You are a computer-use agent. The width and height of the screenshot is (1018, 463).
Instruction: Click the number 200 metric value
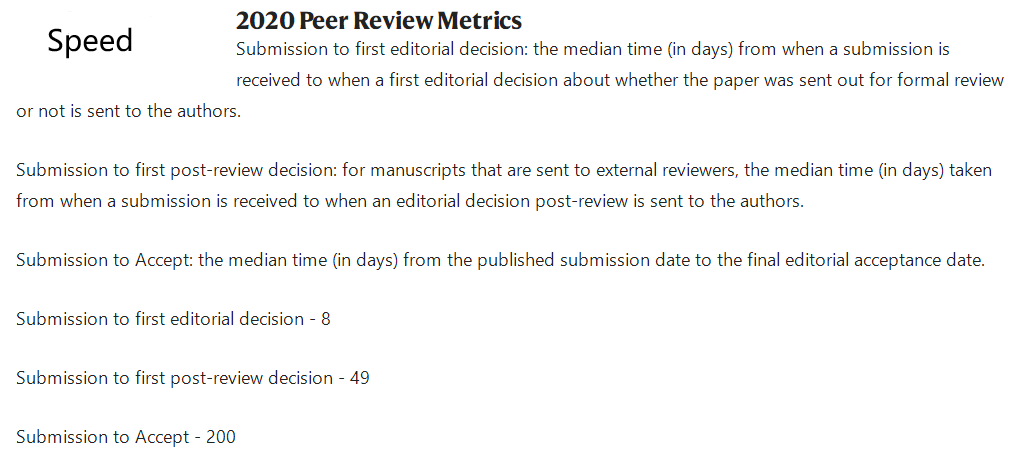click(x=221, y=437)
